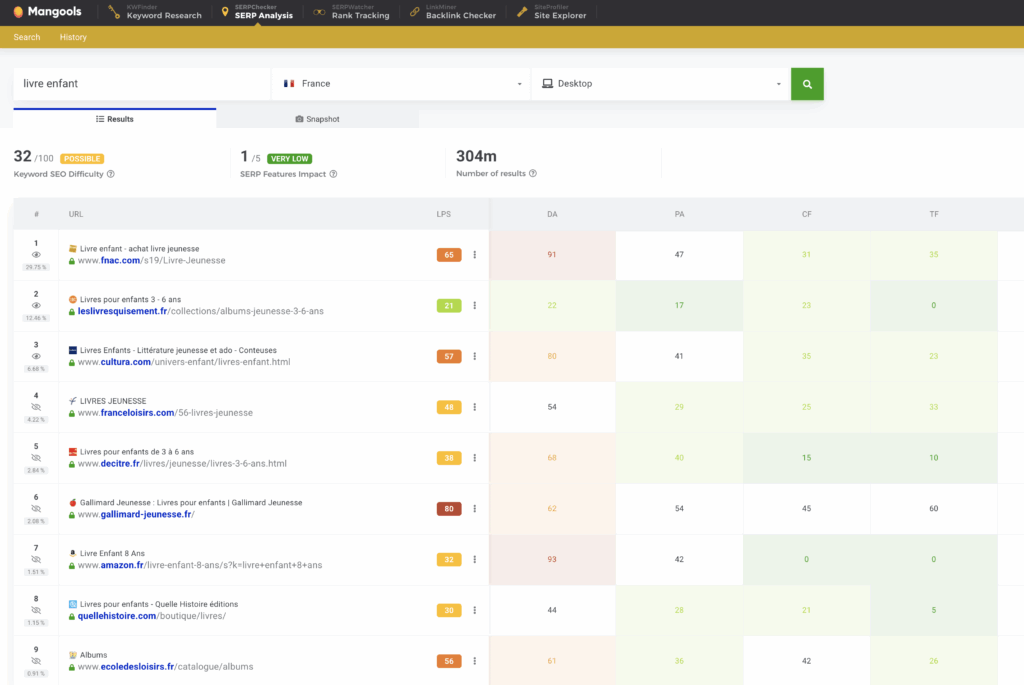
Task: Open more options menu for amazon.fr row
Action: (x=475, y=560)
